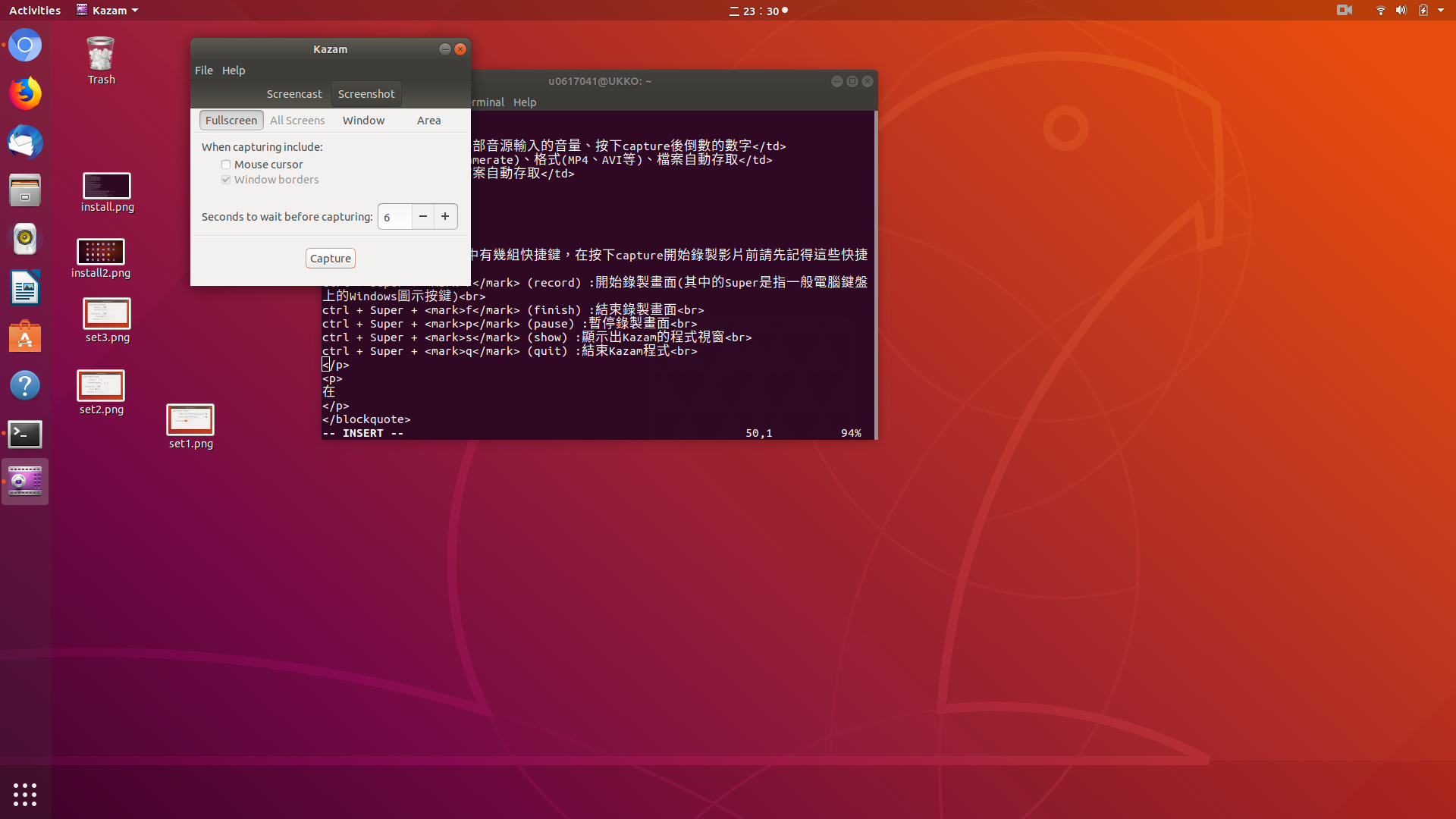Open Terminal window Help menu
Screen dimensions: 1456x819
(525, 102)
